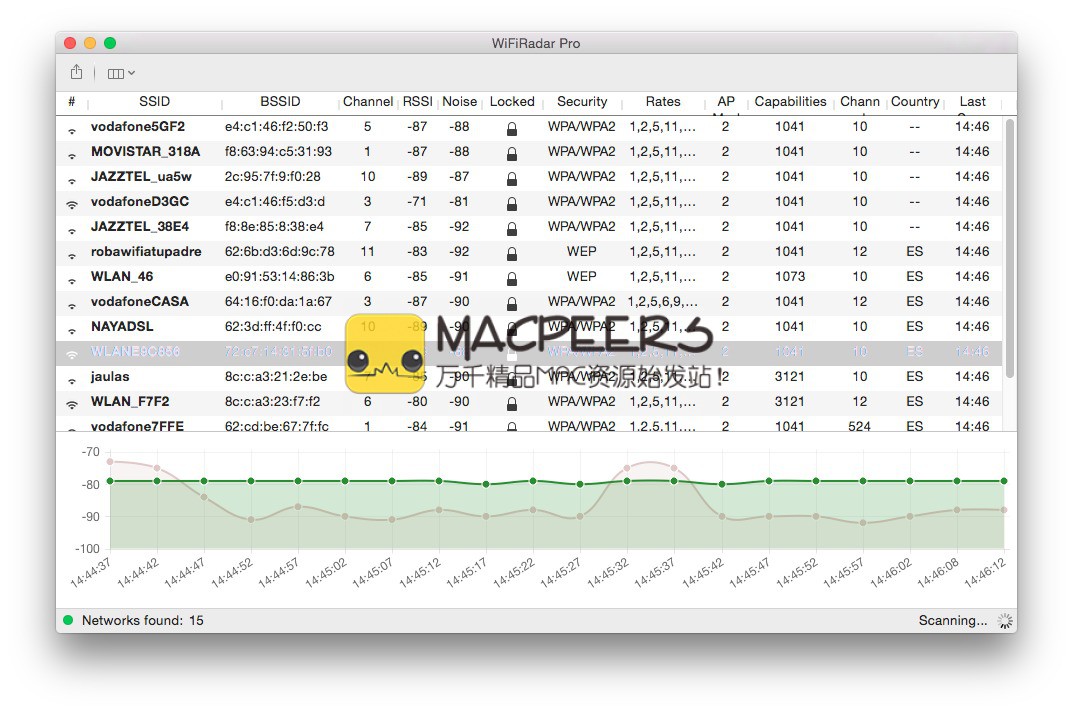Open the columns layout dropdown
Viewport: 1073px width, 713px height.
click(x=121, y=73)
